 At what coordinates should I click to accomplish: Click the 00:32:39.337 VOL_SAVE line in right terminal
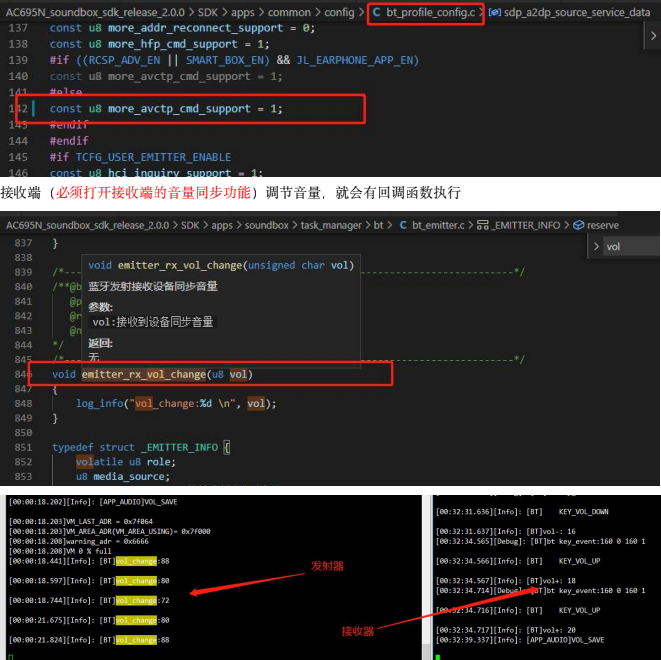(520, 640)
